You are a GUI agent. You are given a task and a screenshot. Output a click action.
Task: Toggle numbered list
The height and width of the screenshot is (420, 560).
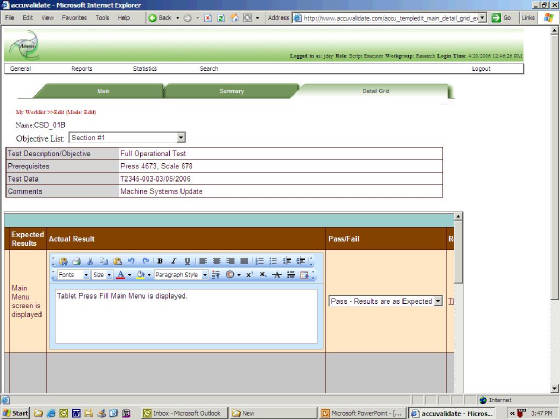pos(260,261)
